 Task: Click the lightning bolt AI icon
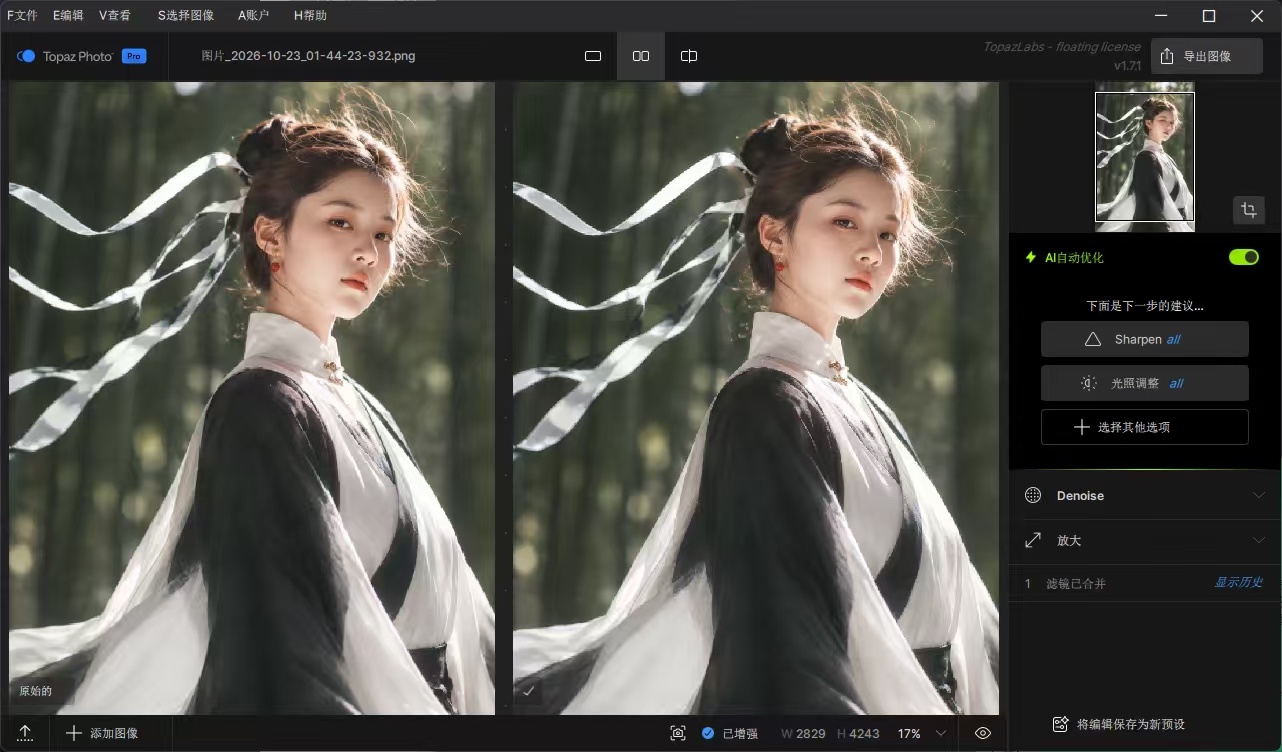pos(1031,258)
